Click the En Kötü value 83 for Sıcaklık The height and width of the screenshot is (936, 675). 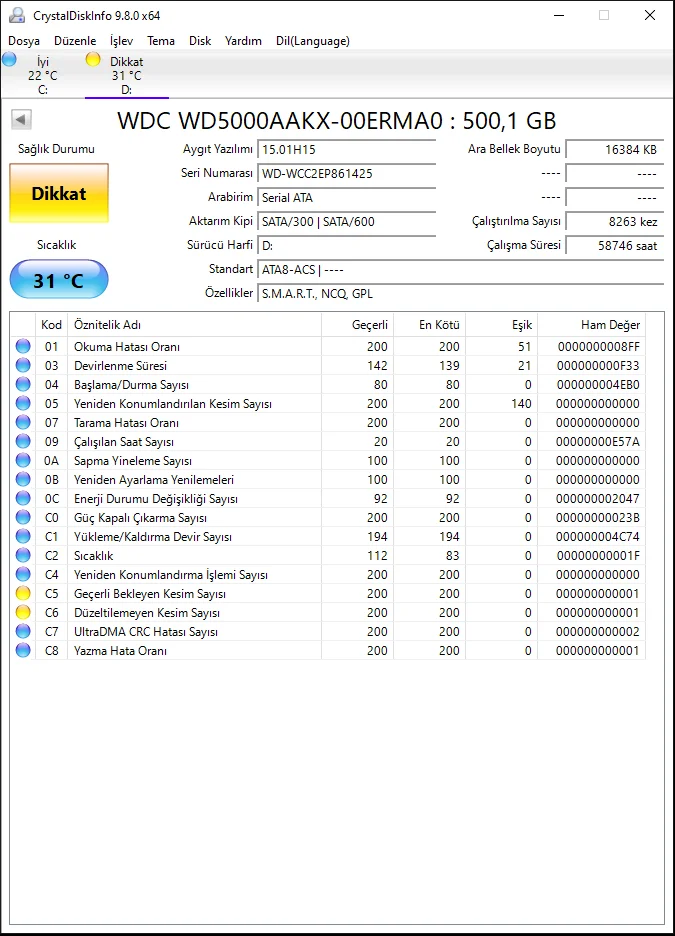452,556
